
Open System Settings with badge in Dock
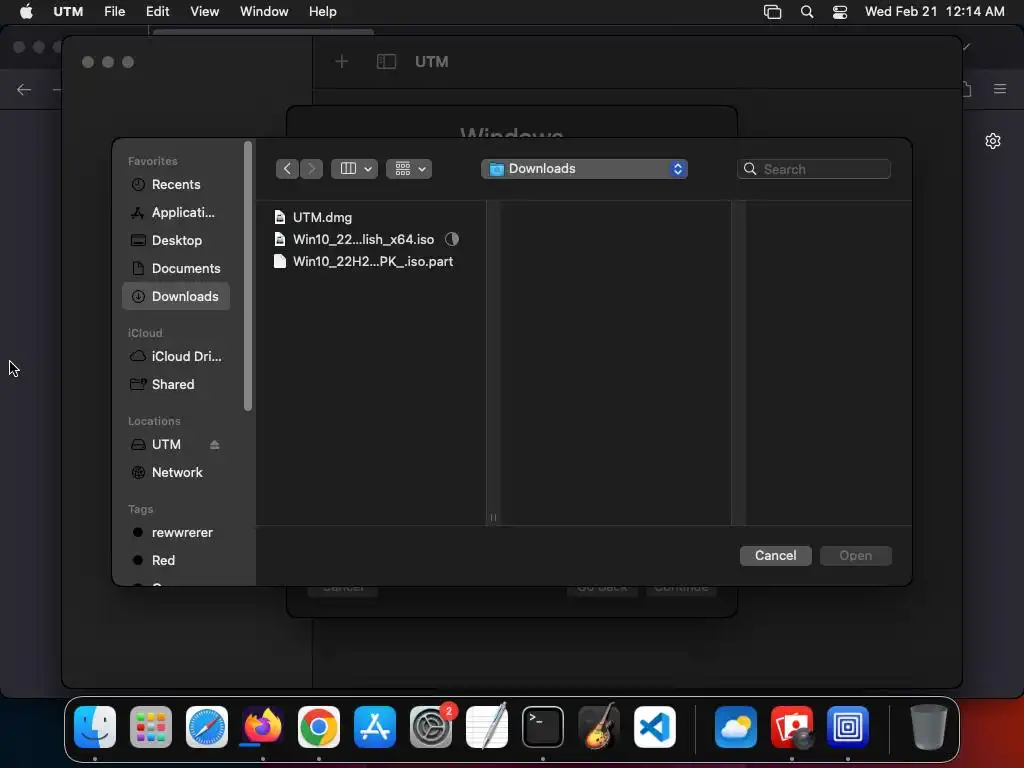coord(431,727)
